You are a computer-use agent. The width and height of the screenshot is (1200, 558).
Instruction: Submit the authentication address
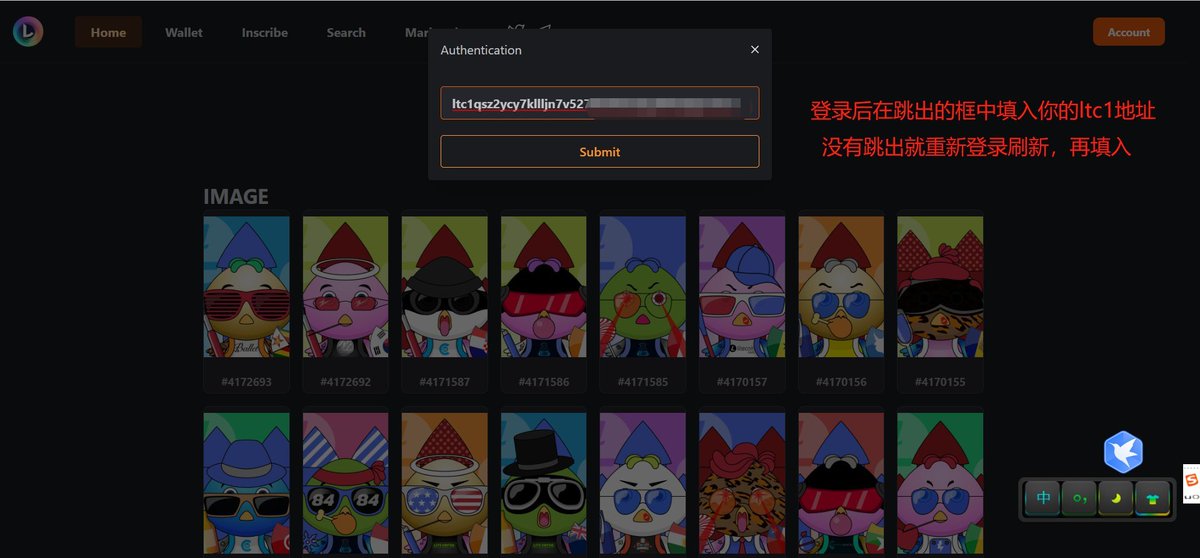[x=600, y=152]
